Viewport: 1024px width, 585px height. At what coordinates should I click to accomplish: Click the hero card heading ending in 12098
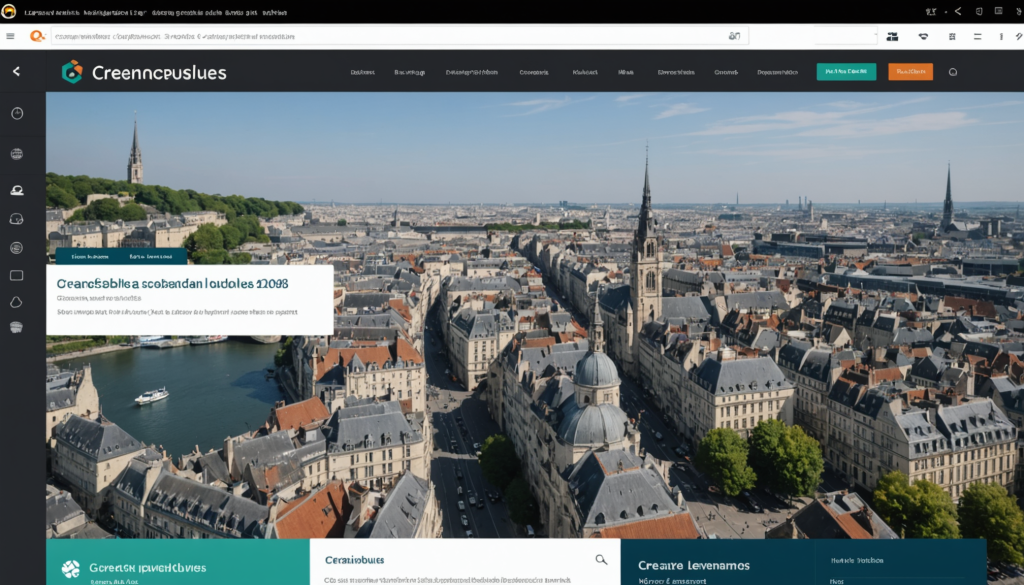tap(172, 284)
